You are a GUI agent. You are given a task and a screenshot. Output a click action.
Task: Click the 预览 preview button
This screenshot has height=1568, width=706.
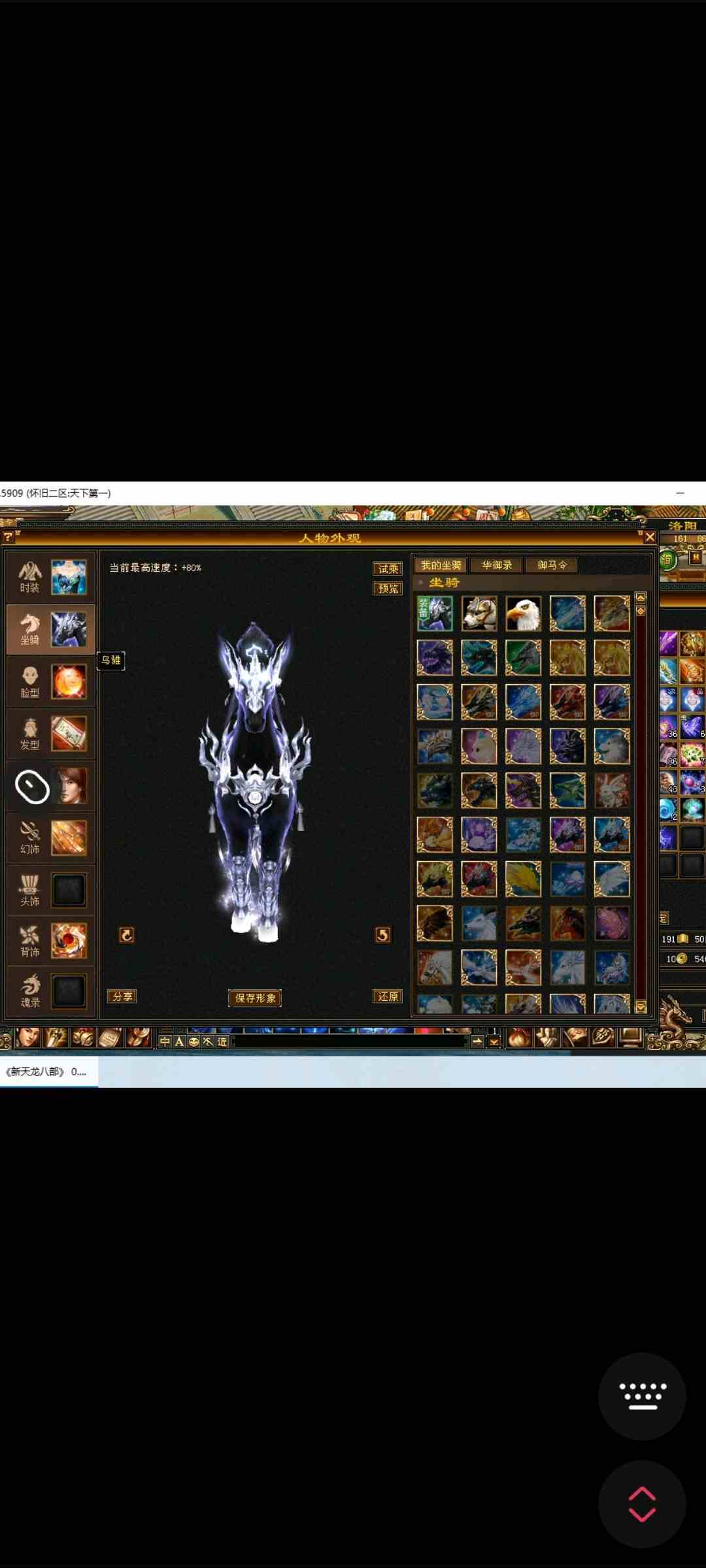(388, 588)
